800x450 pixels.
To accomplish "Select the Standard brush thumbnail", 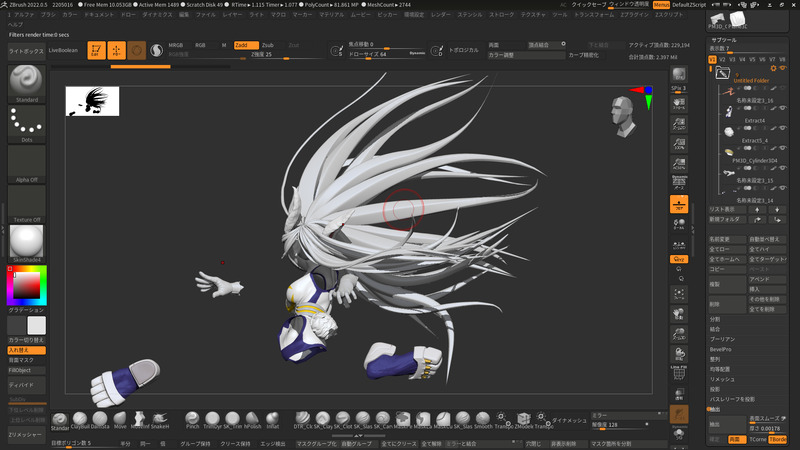I will [25, 82].
